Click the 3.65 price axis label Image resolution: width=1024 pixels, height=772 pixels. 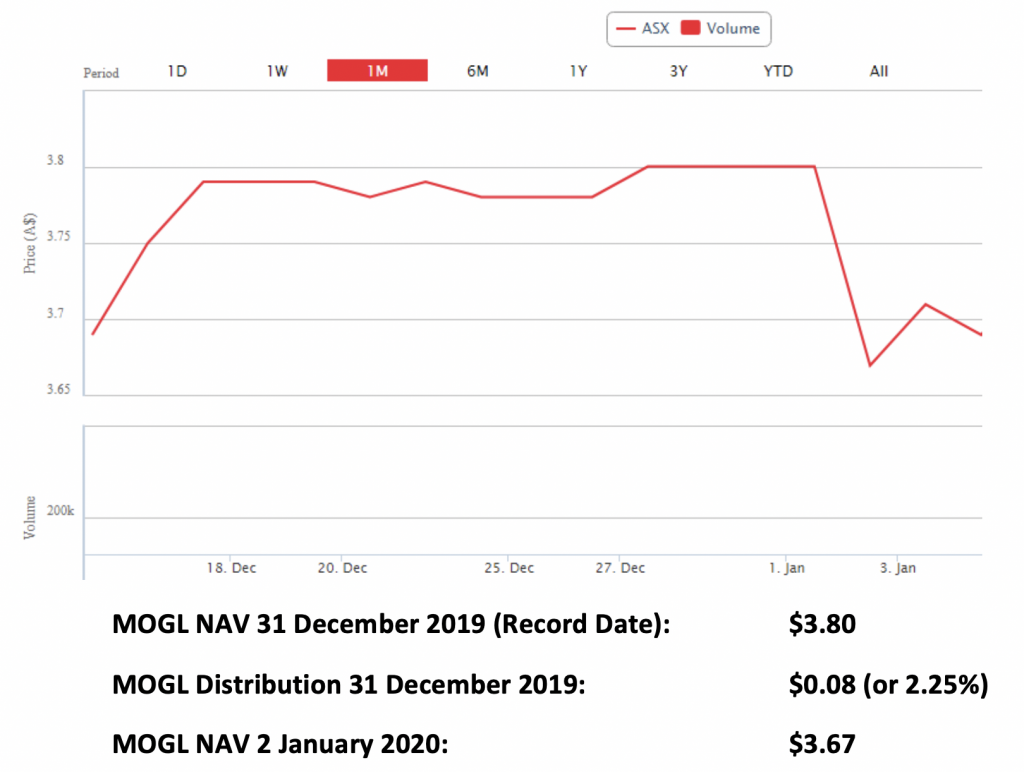pos(58,389)
